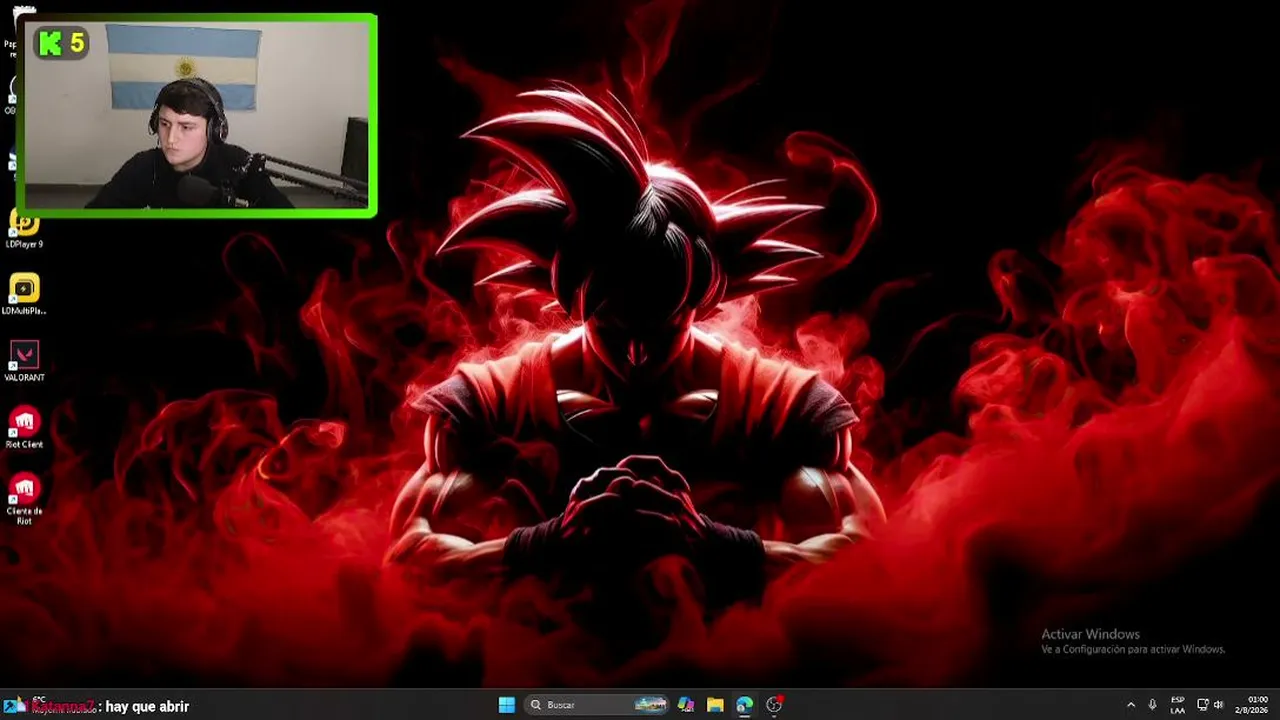The height and width of the screenshot is (720, 1280).
Task: Select the Cliente de Riot desktop icon
Action: pos(24,498)
